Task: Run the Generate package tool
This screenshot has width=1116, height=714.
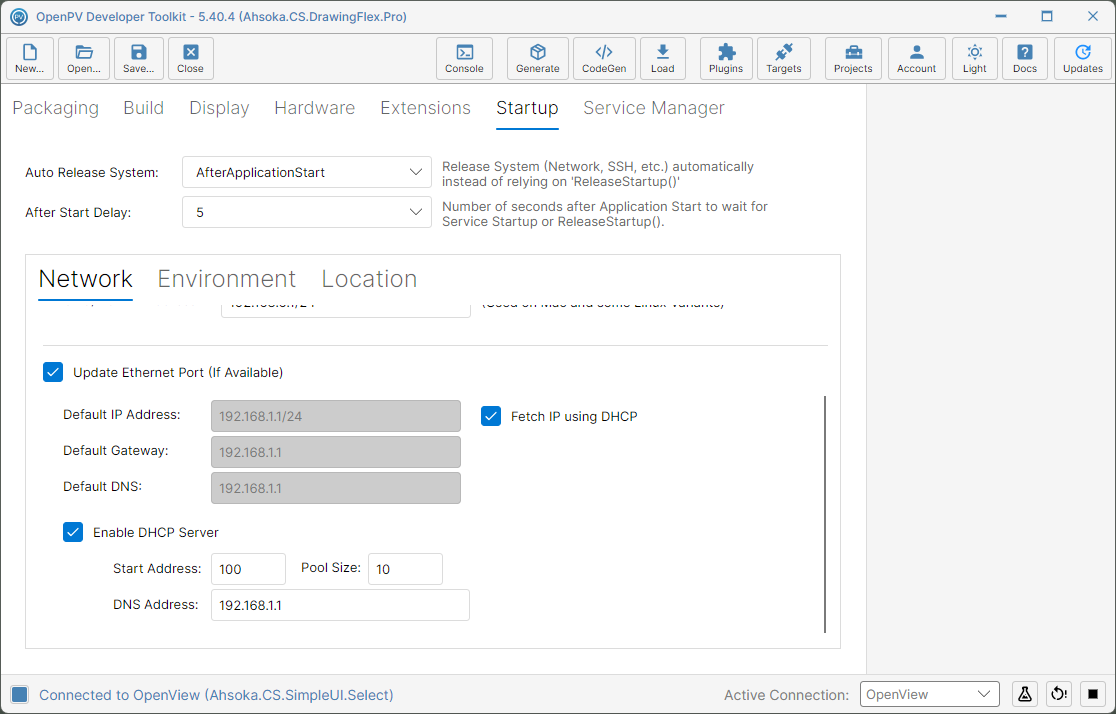Action: coord(537,58)
